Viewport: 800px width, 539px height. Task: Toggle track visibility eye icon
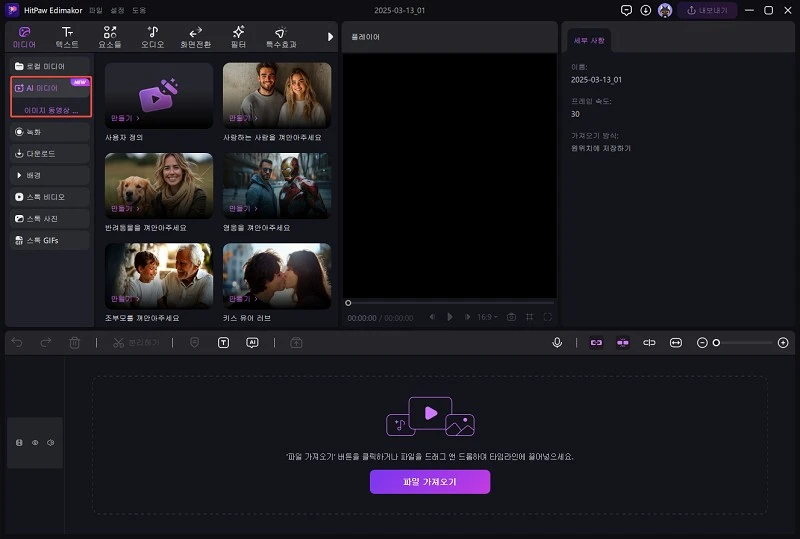pyautogui.click(x=35, y=442)
